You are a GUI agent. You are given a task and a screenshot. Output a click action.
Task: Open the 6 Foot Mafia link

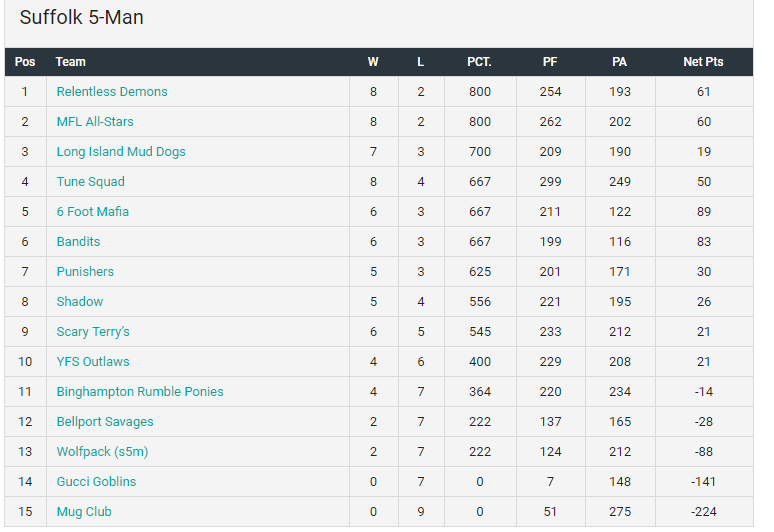pos(92,212)
